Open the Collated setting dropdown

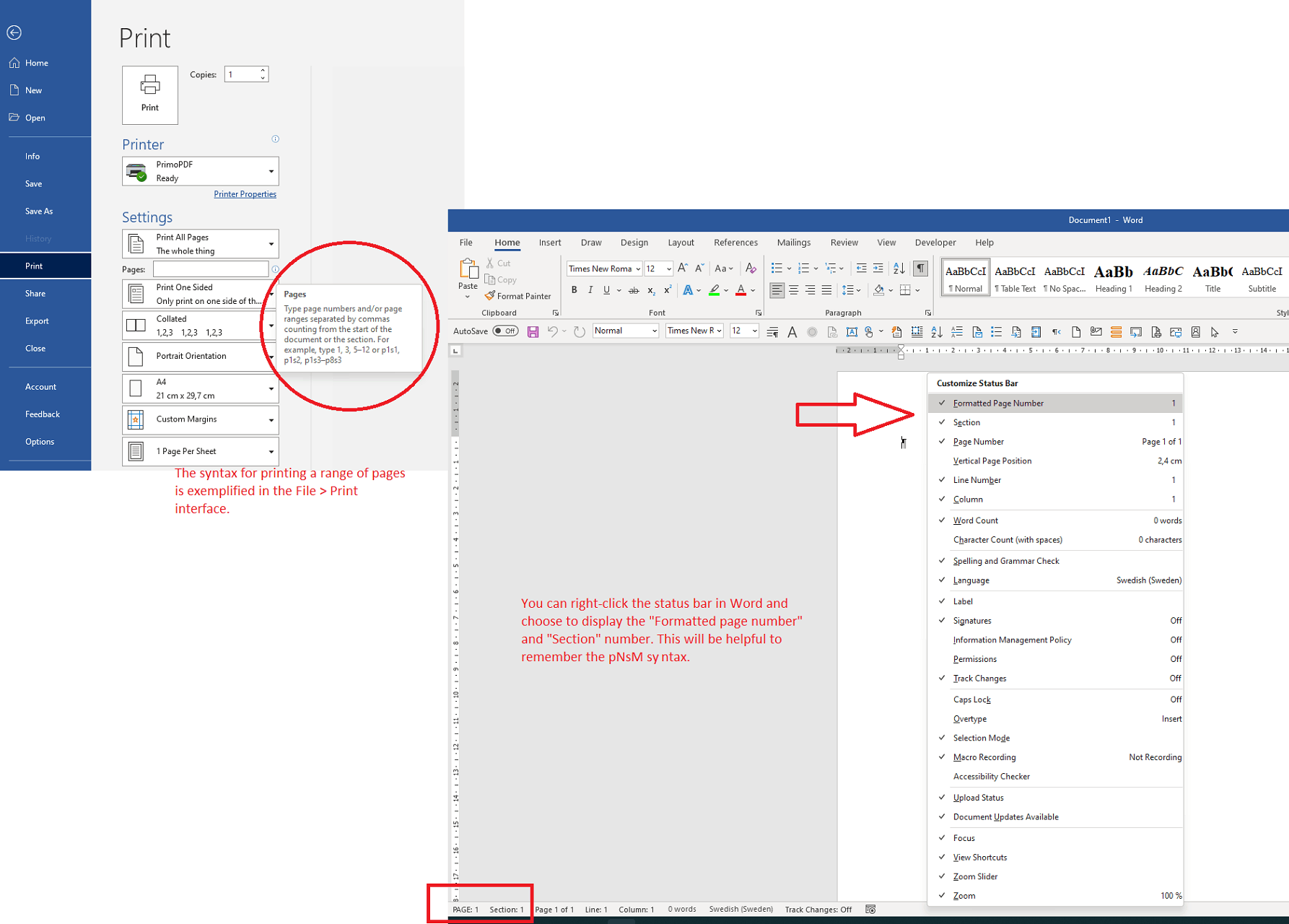click(x=201, y=326)
